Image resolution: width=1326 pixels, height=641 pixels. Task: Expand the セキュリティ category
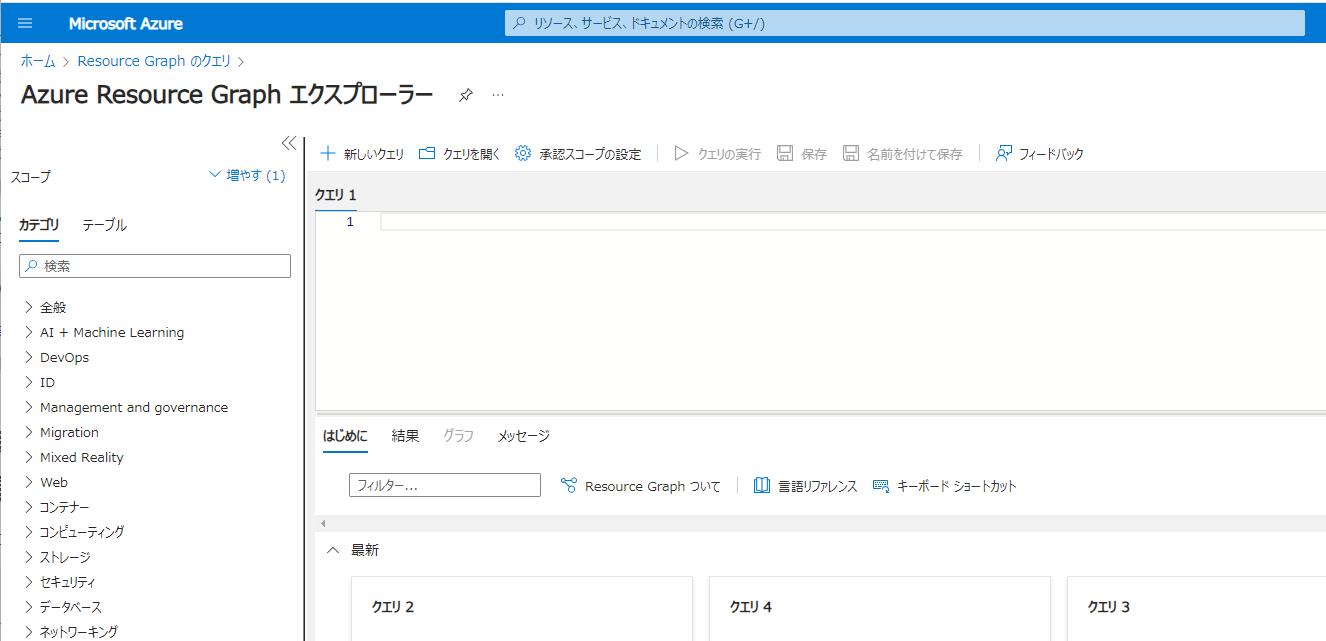tap(29, 582)
